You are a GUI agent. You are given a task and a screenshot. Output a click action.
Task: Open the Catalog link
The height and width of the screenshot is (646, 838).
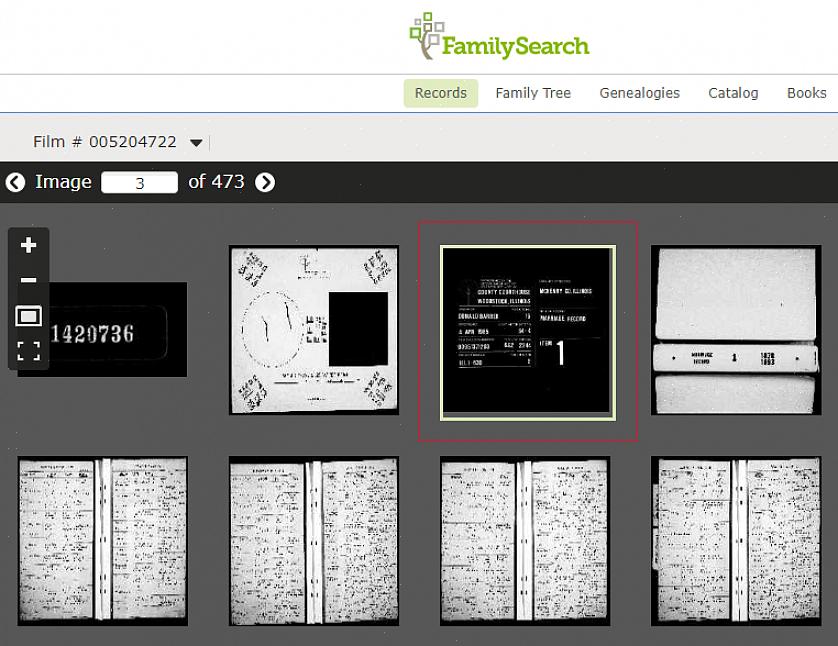click(733, 93)
